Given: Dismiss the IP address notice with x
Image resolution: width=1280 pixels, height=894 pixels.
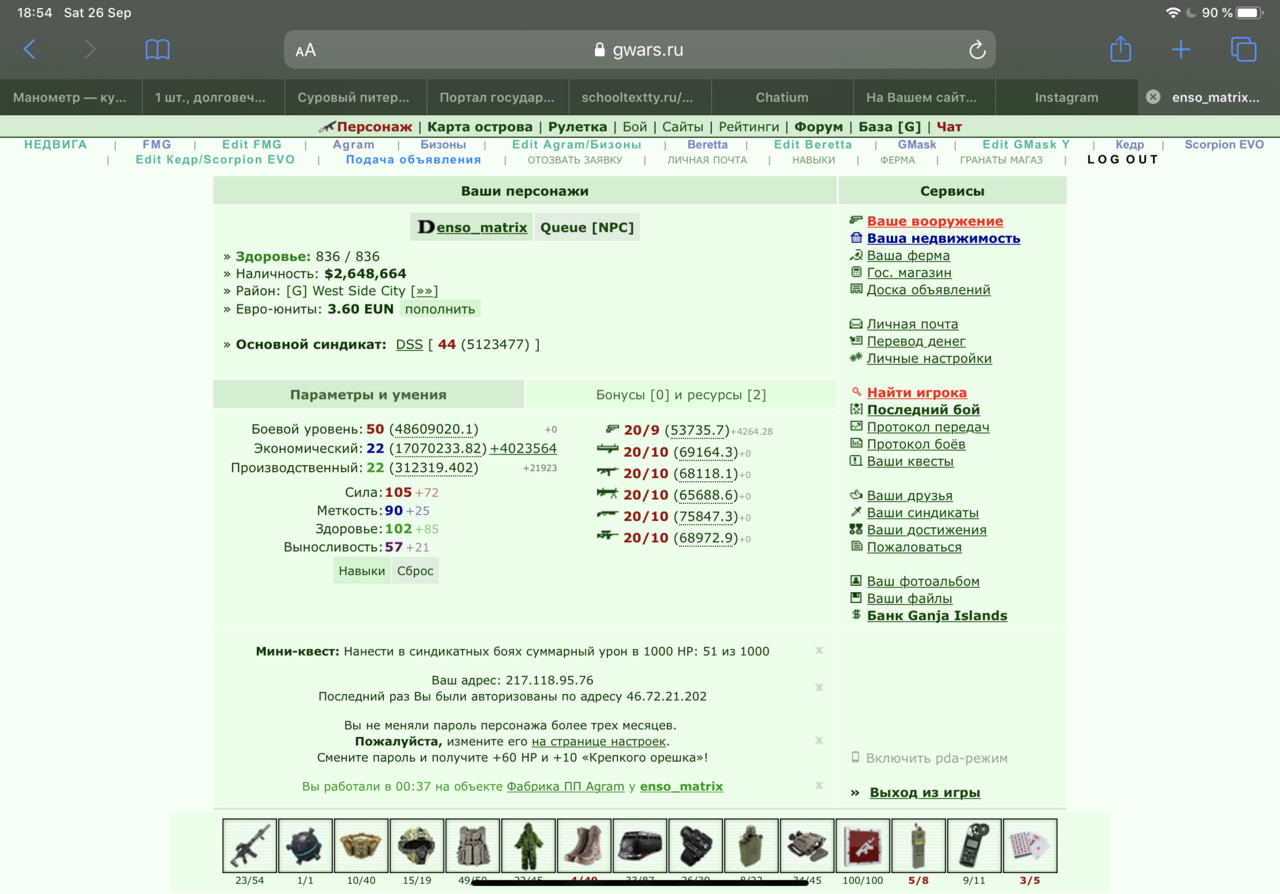Looking at the screenshot, I should (819, 688).
